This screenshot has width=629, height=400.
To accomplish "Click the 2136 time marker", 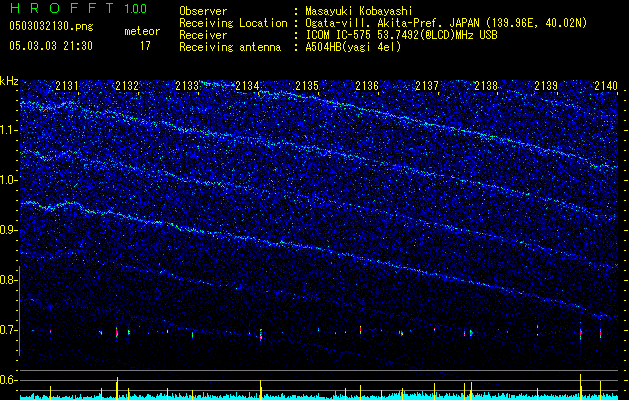I will 367,85.
